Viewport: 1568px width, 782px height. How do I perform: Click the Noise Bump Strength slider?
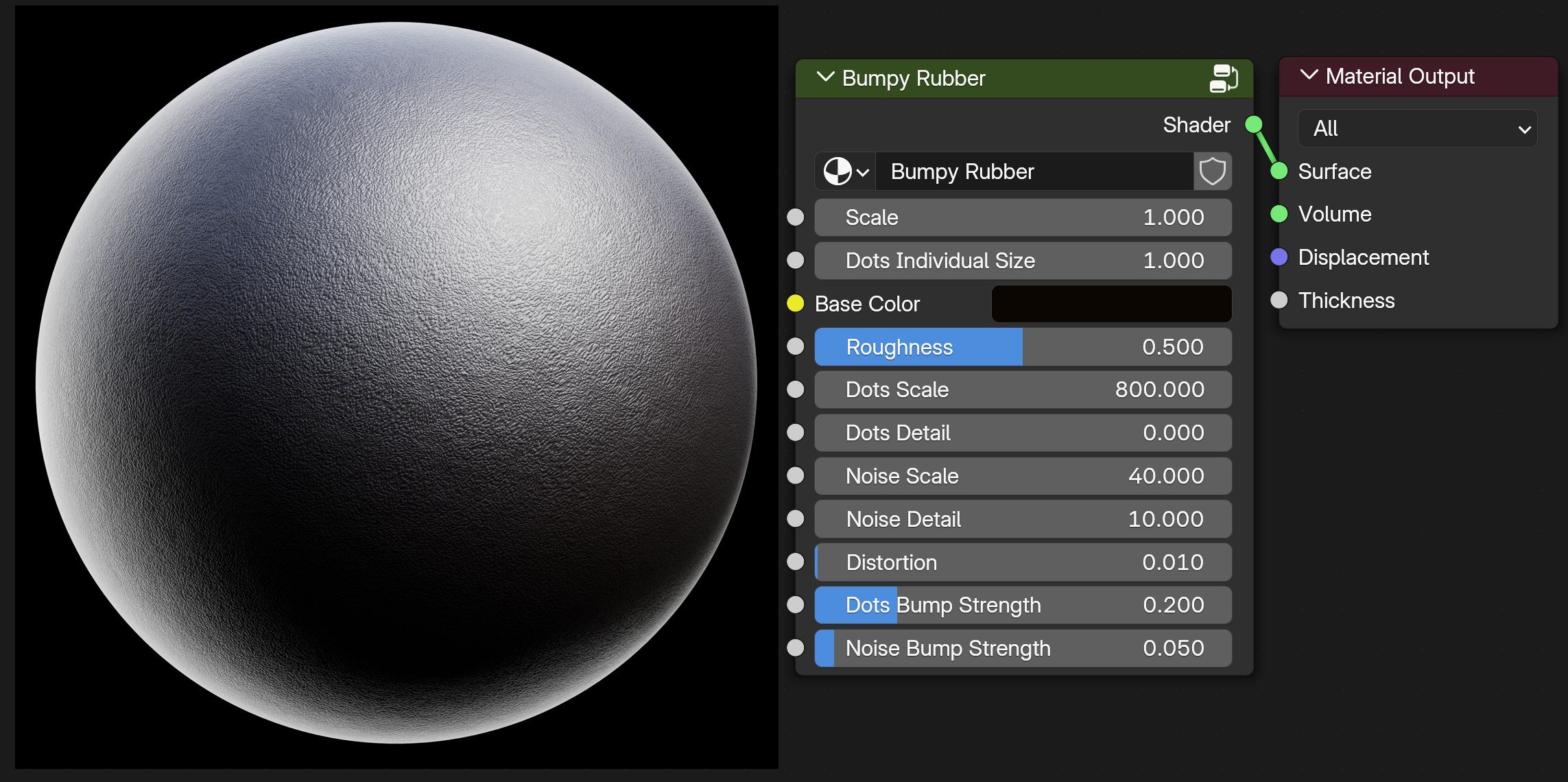(x=1022, y=648)
